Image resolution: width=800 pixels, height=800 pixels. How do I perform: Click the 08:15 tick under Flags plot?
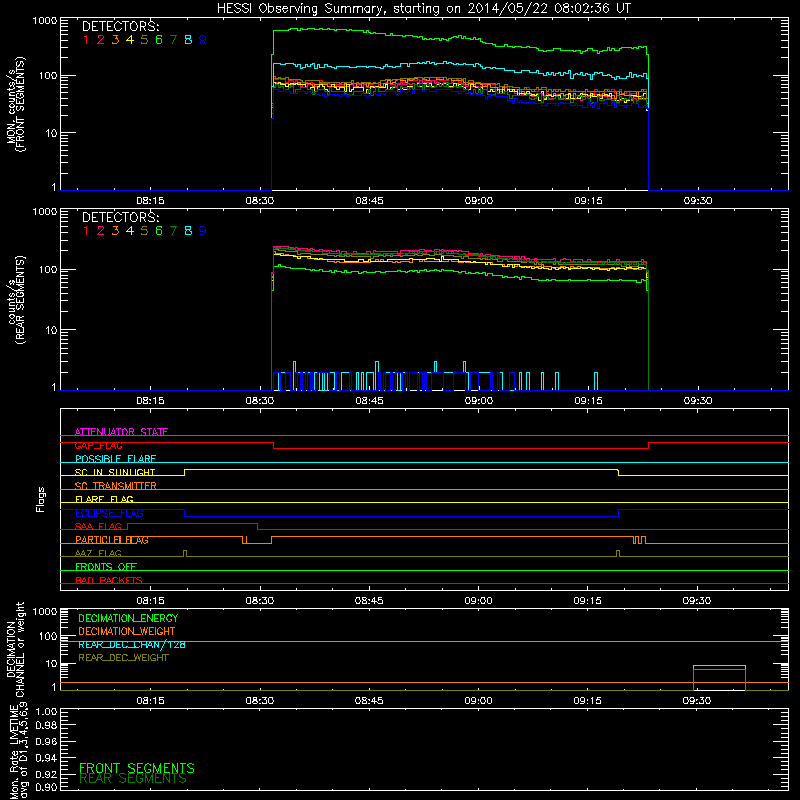coord(150,601)
